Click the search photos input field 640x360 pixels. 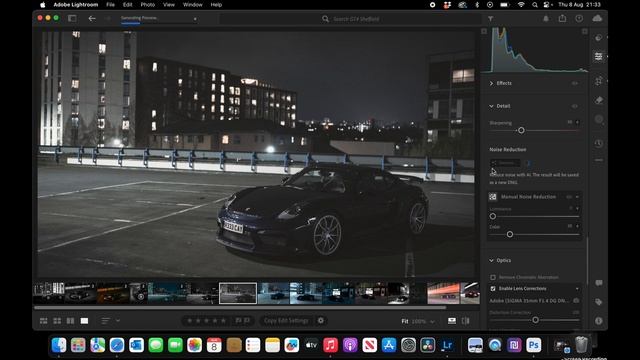[350, 19]
